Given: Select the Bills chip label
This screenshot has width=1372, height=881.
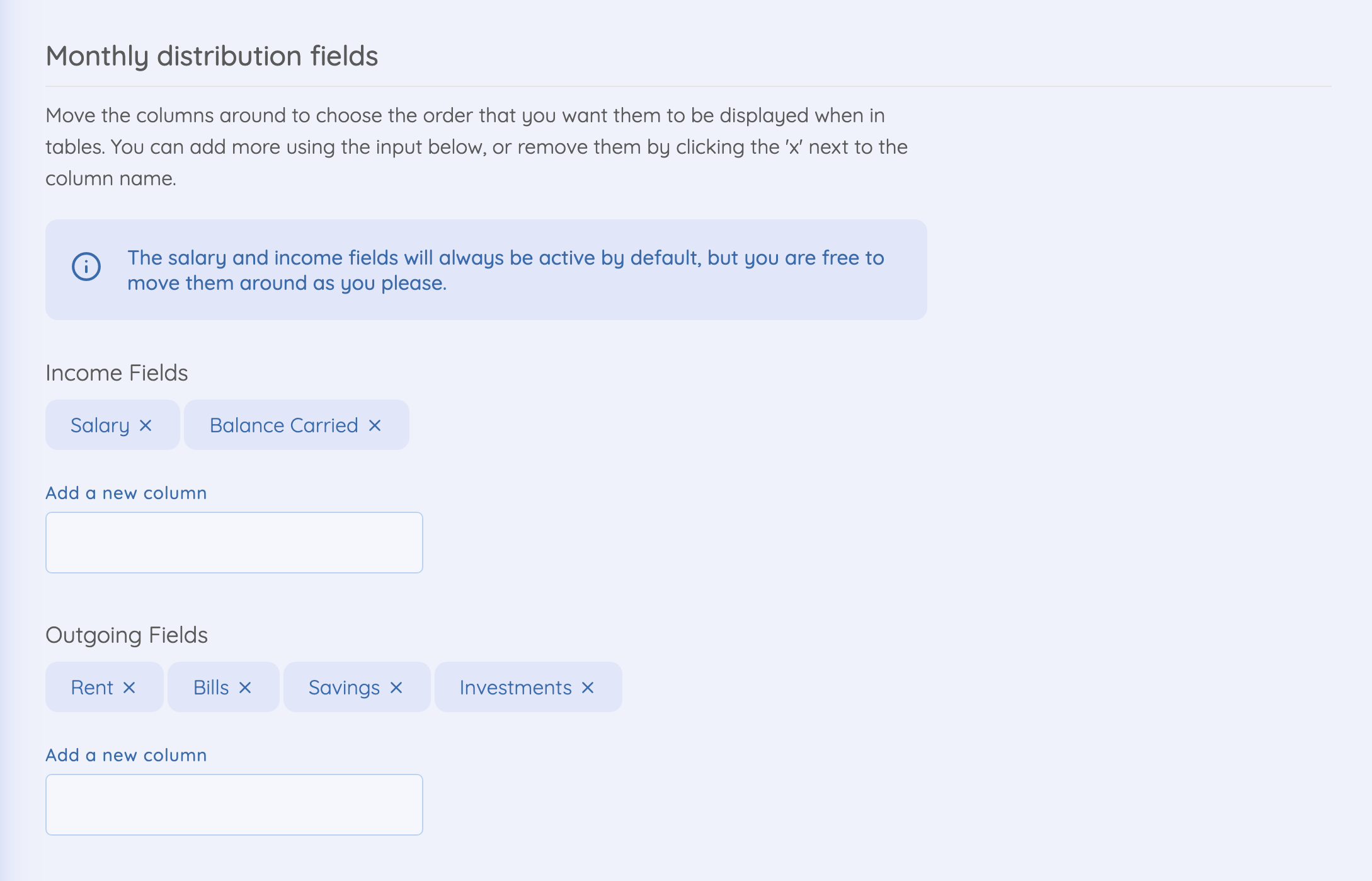Looking at the screenshot, I should point(211,688).
